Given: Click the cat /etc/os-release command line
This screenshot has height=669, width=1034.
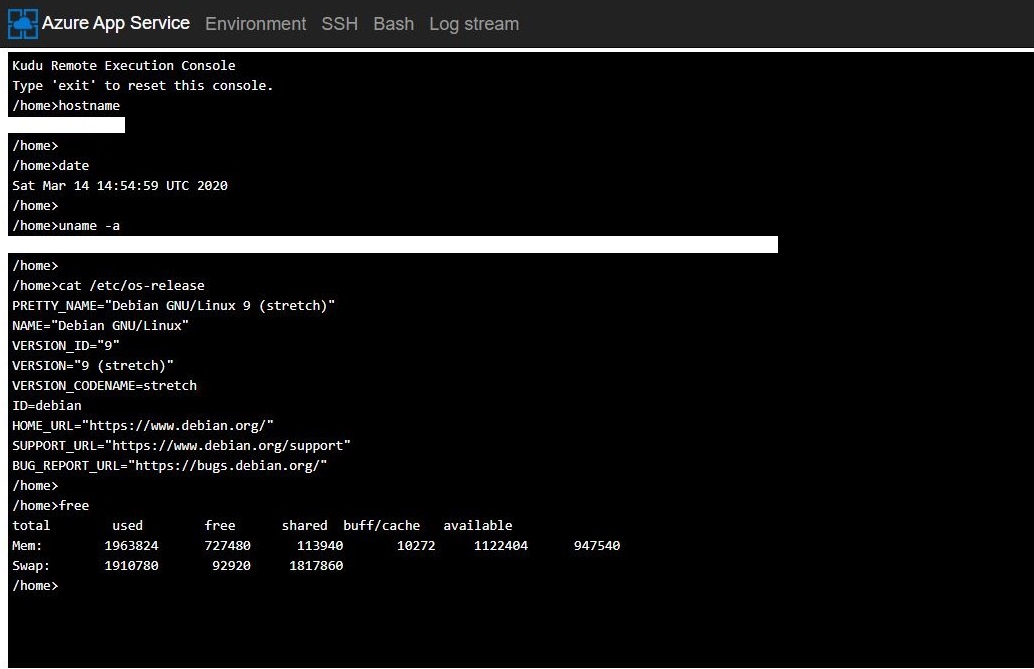Looking at the screenshot, I should tap(108, 286).
